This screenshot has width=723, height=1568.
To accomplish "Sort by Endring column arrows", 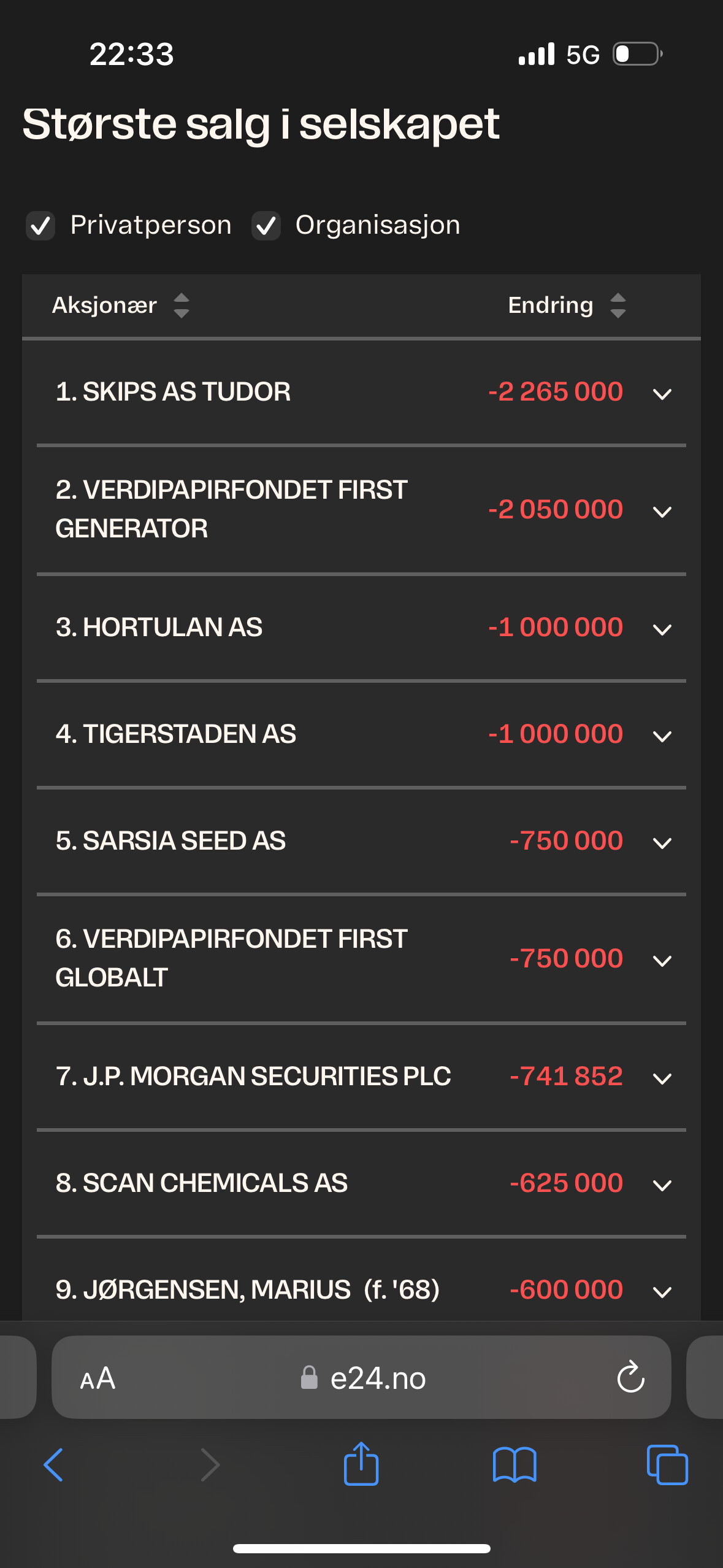I will click(618, 306).
